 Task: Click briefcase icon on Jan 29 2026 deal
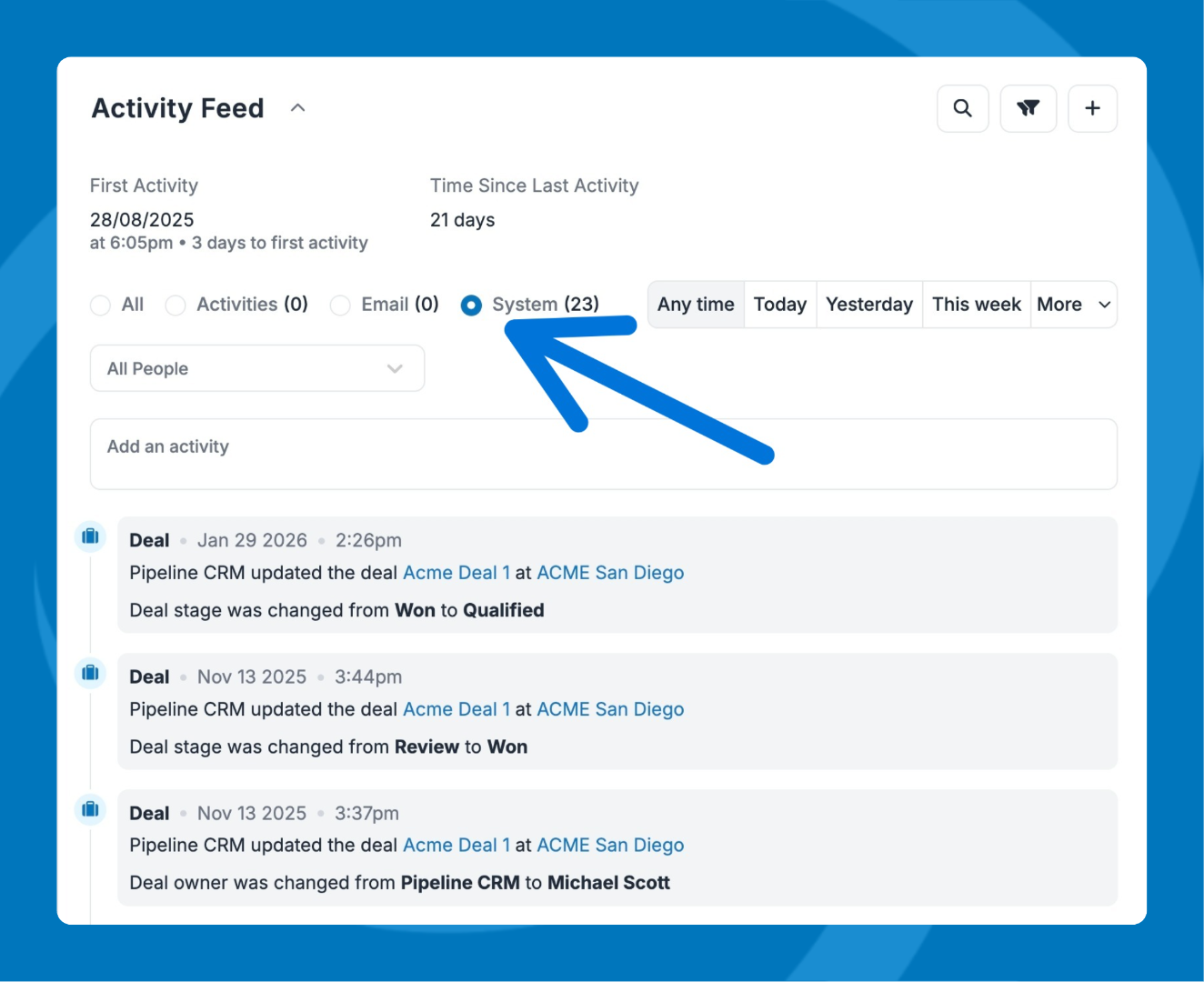click(90, 536)
